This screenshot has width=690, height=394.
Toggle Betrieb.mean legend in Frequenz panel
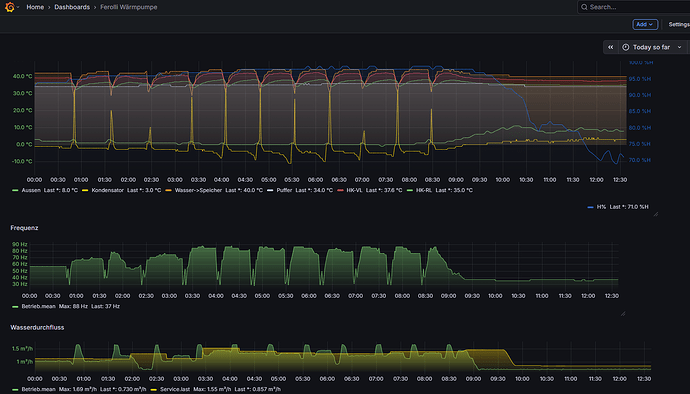[x=38, y=306]
